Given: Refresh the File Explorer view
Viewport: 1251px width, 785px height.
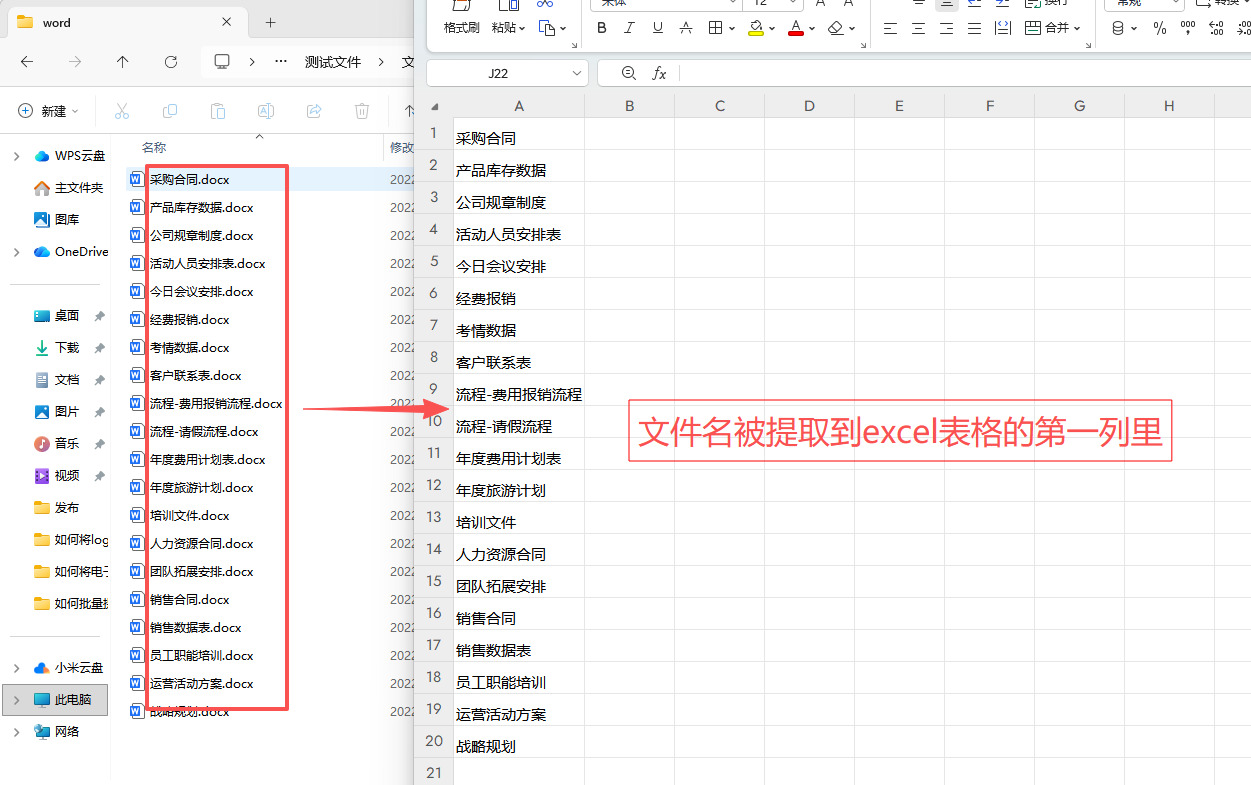Looking at the screenshot, I should coord(171,62).
